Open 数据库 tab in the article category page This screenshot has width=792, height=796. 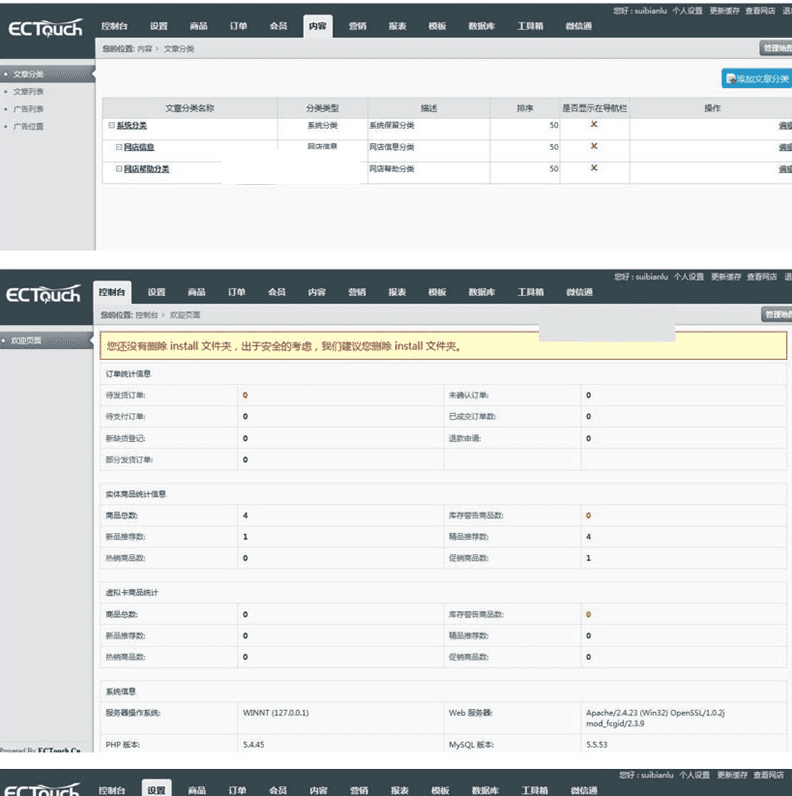pos(481,26)
